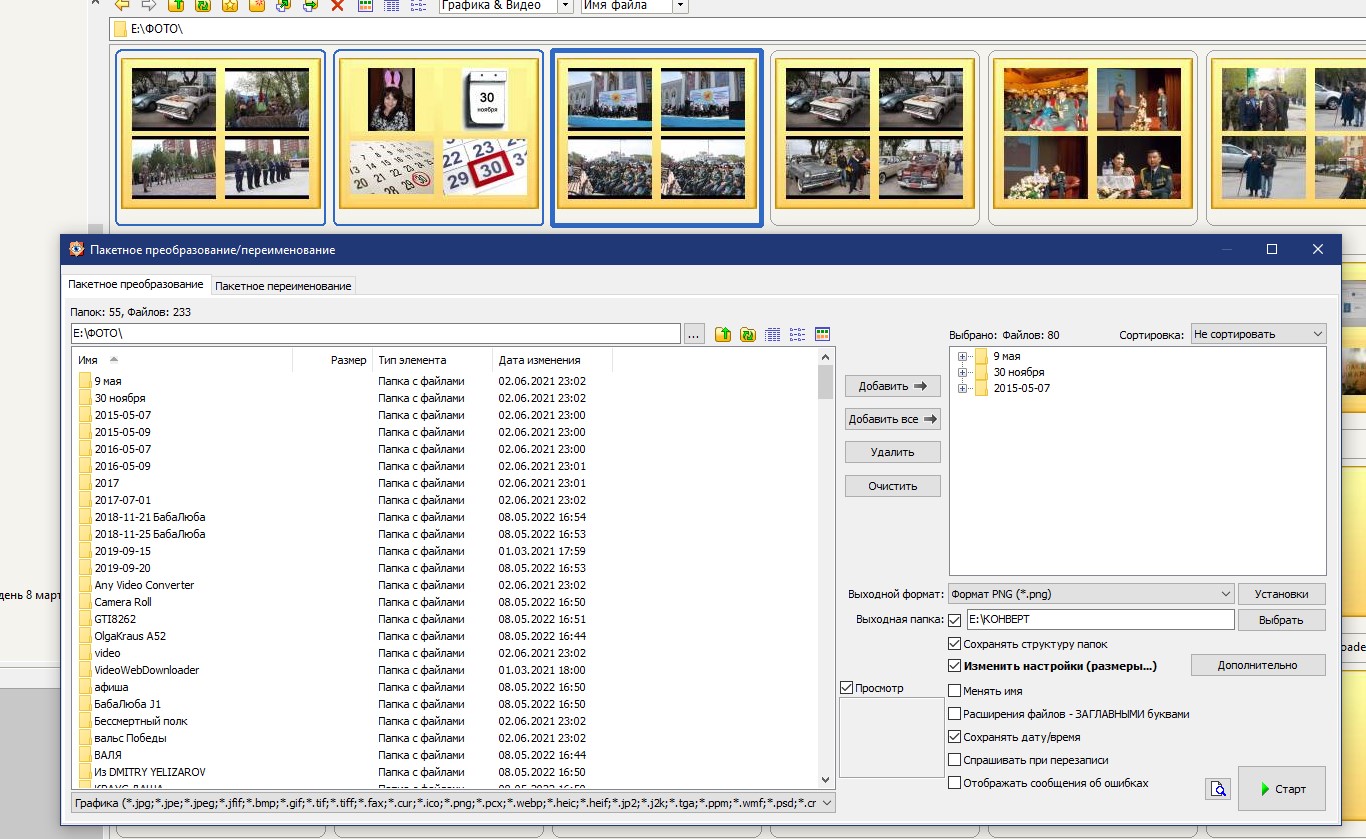The width and height of the screenshot is (1366, 839).
Task: Click the "Старт" button
Action: pos(1281,789)
